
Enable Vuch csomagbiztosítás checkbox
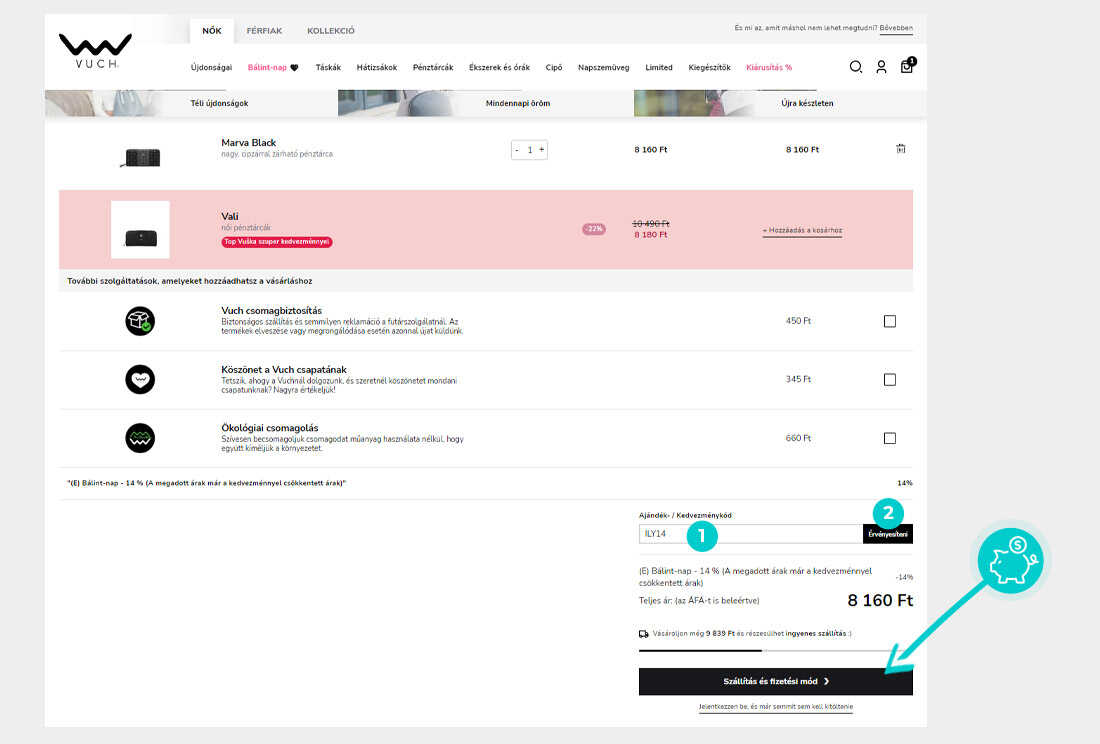890,321
